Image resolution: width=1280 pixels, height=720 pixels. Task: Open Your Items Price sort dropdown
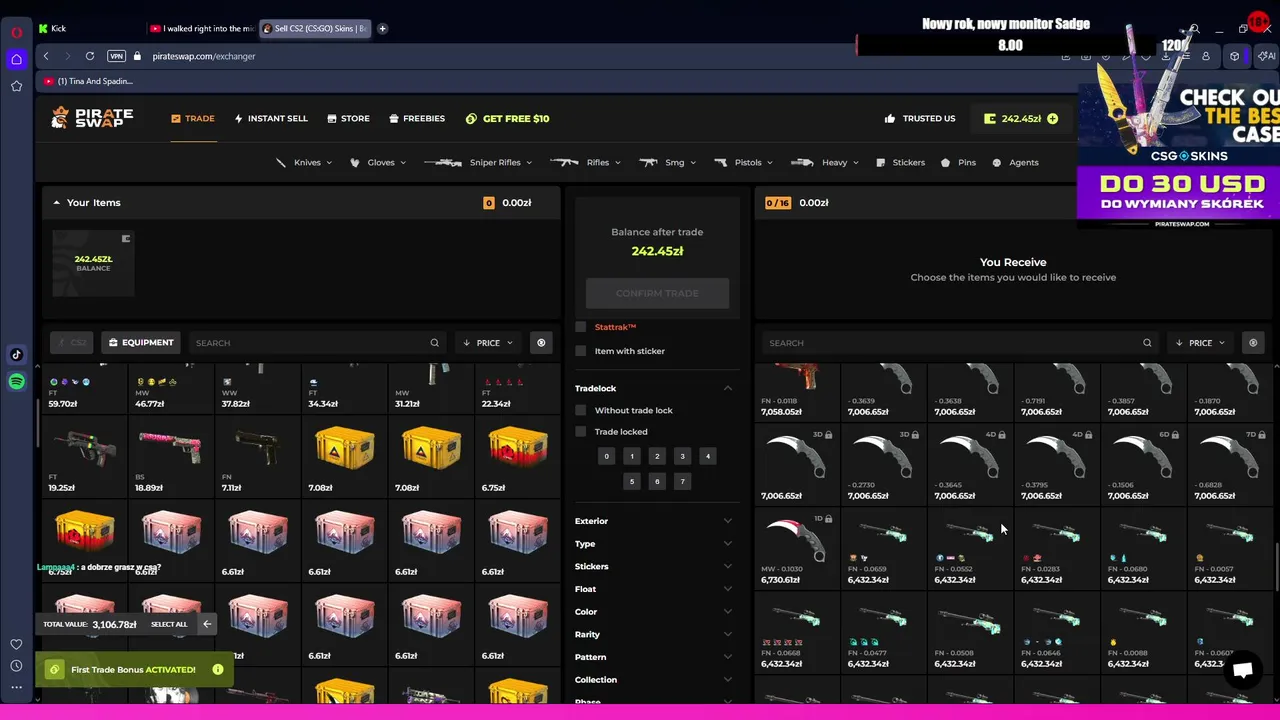[488, 343]
